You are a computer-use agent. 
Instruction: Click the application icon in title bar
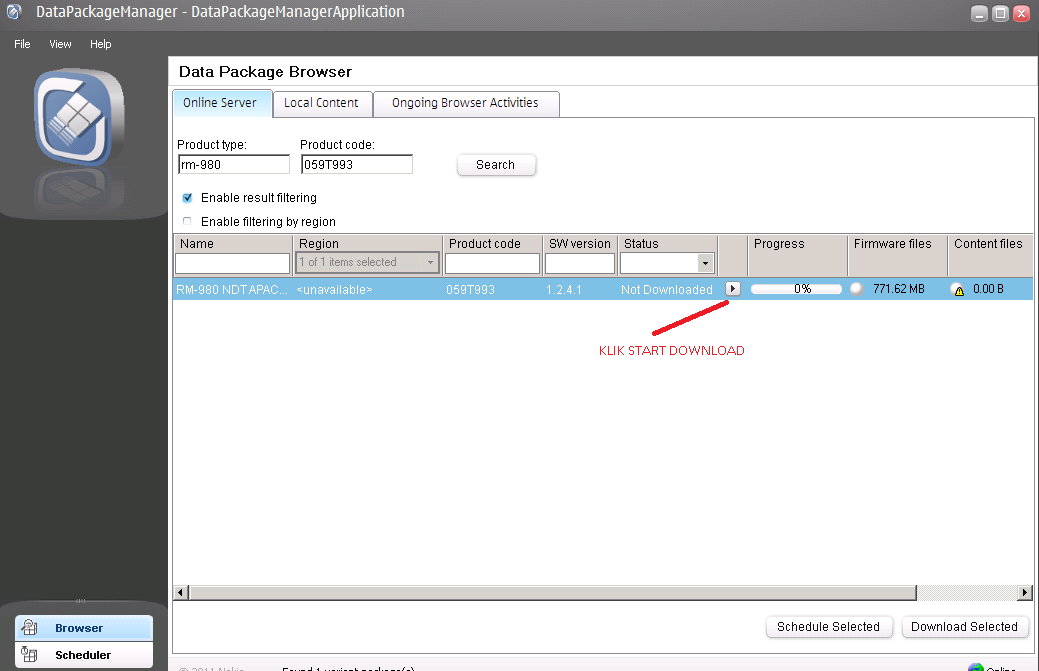click(x=14, y=12)
